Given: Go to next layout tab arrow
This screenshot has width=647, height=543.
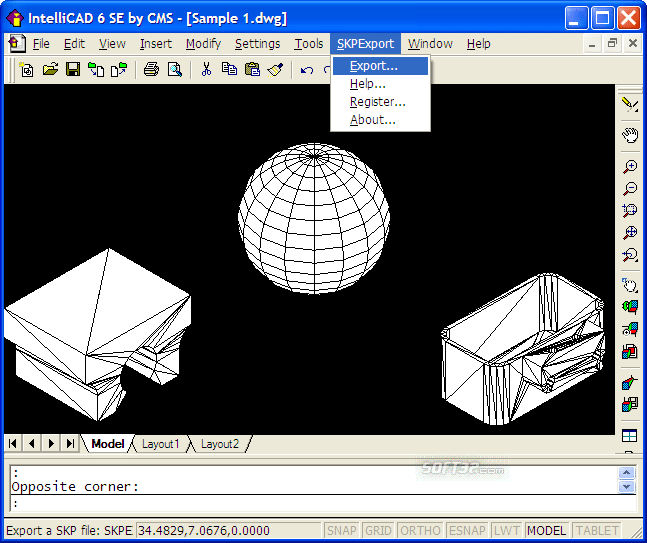Looking at the screenshot, I should [x=51, y=444].
